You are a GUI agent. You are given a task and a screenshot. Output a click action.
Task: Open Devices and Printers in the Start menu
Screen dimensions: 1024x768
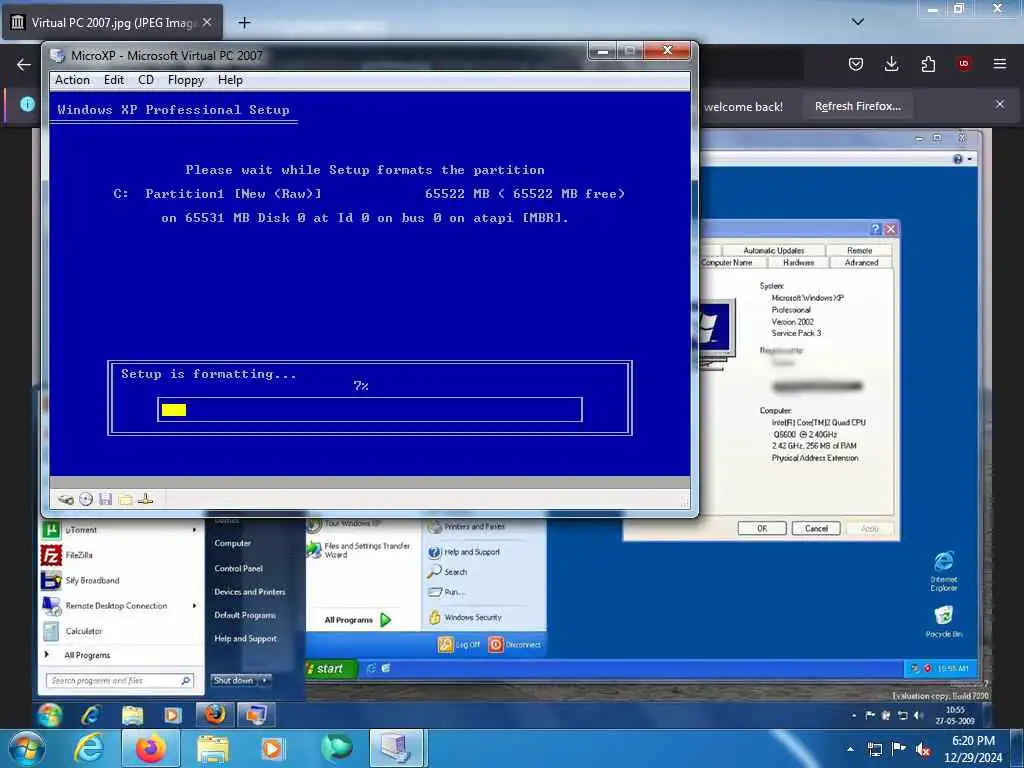point(249,592)
